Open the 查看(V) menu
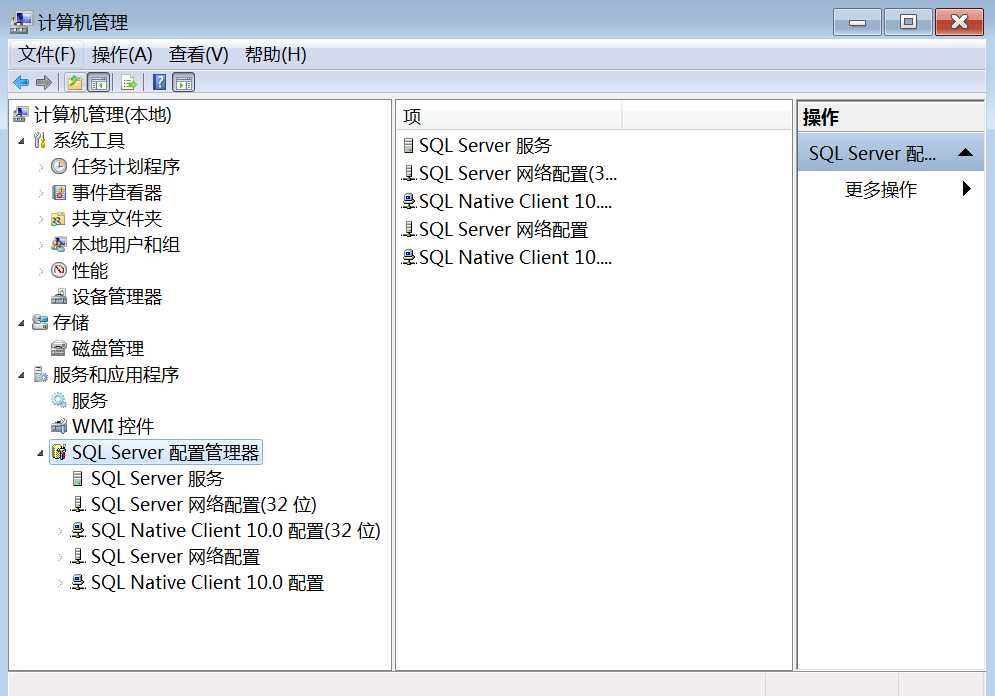The height and width of the screenshot is (696, 995). (x=199, y=55)
